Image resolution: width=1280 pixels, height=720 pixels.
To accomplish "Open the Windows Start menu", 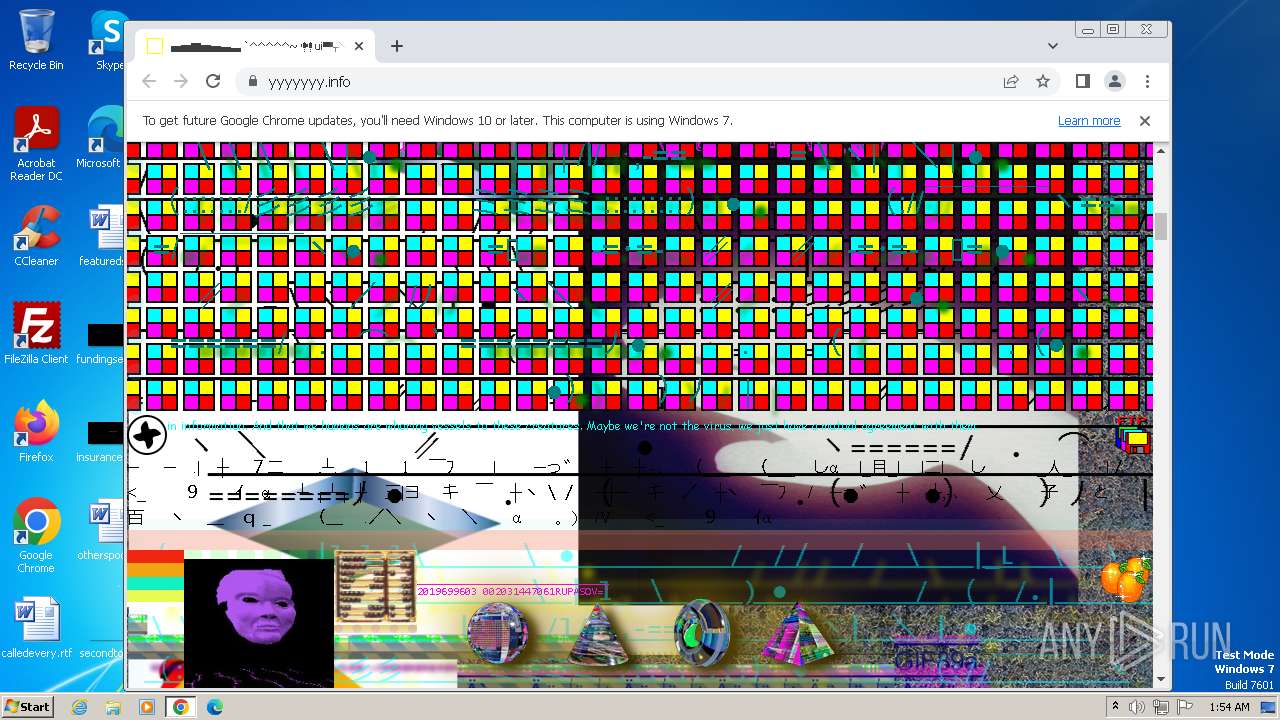I will pyautogui.click(x=27, y=706).
